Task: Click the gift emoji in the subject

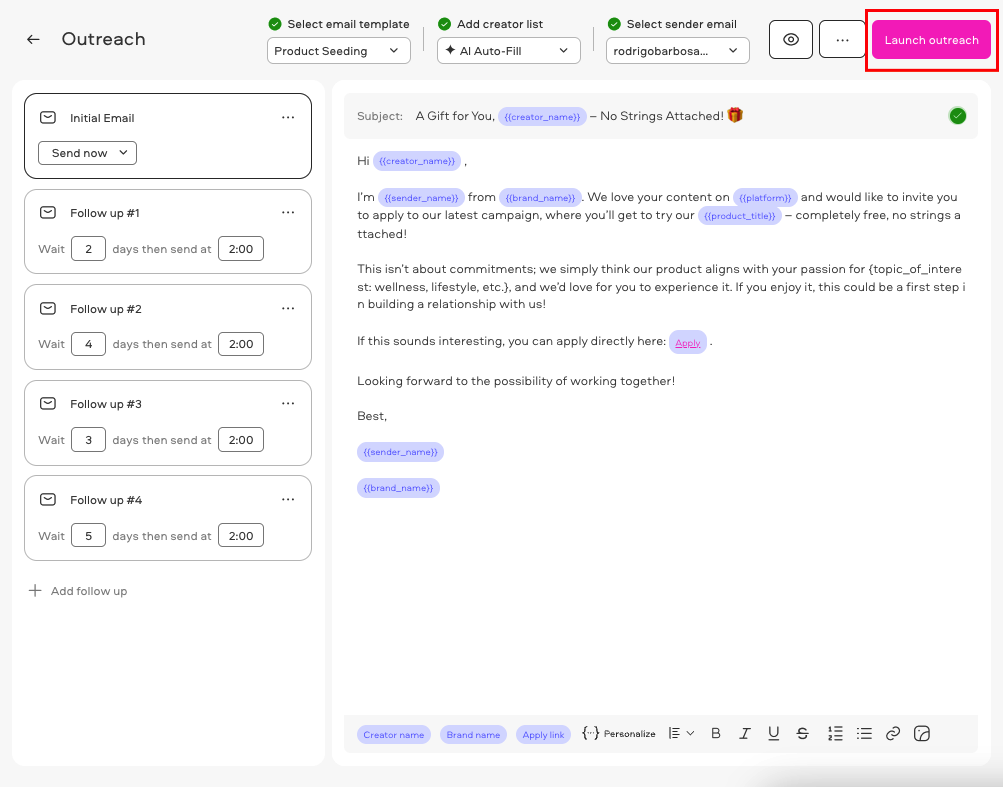Action: (735, 115)
